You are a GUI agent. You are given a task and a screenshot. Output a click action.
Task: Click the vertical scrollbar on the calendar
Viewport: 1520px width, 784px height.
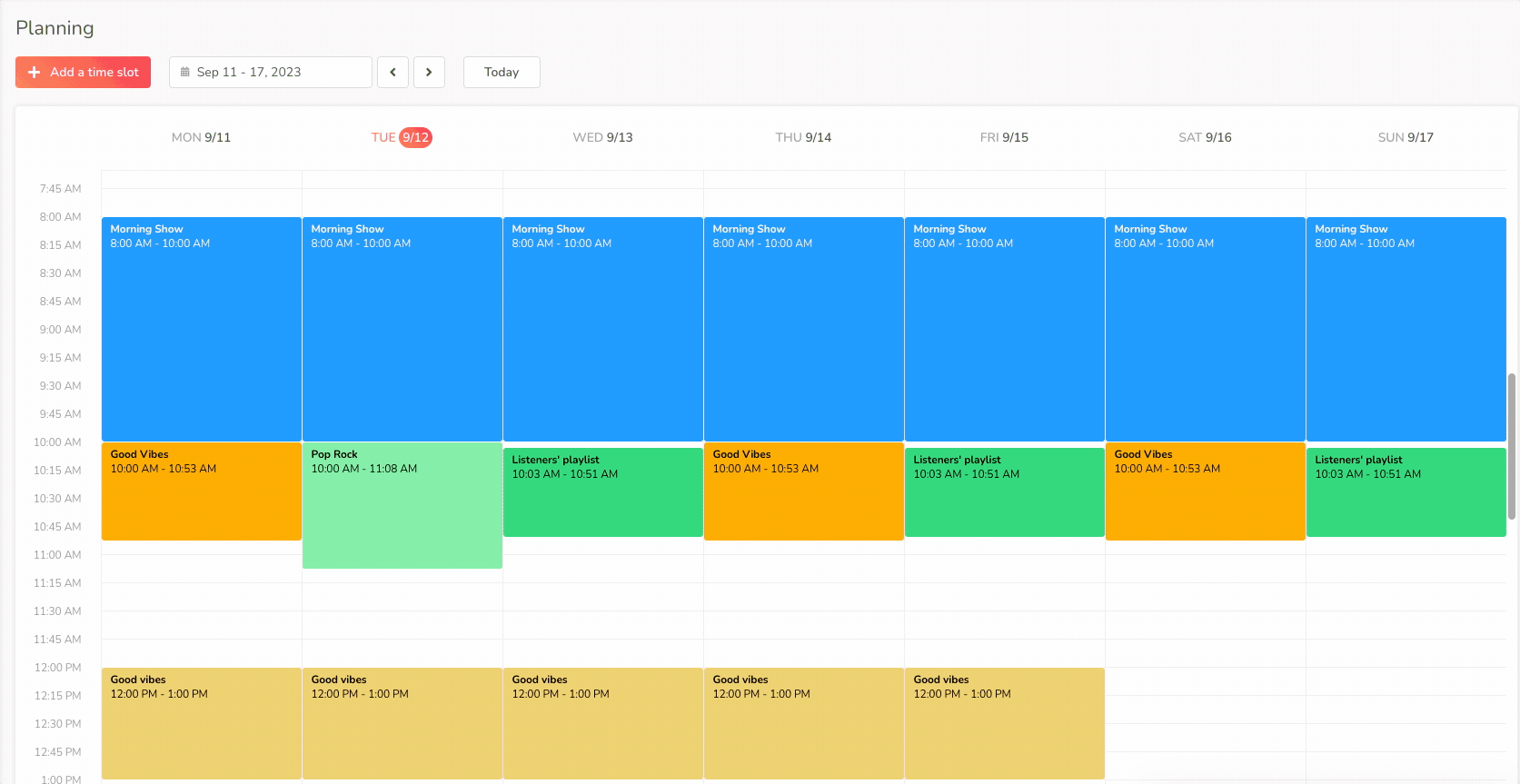pos(1512,446)
